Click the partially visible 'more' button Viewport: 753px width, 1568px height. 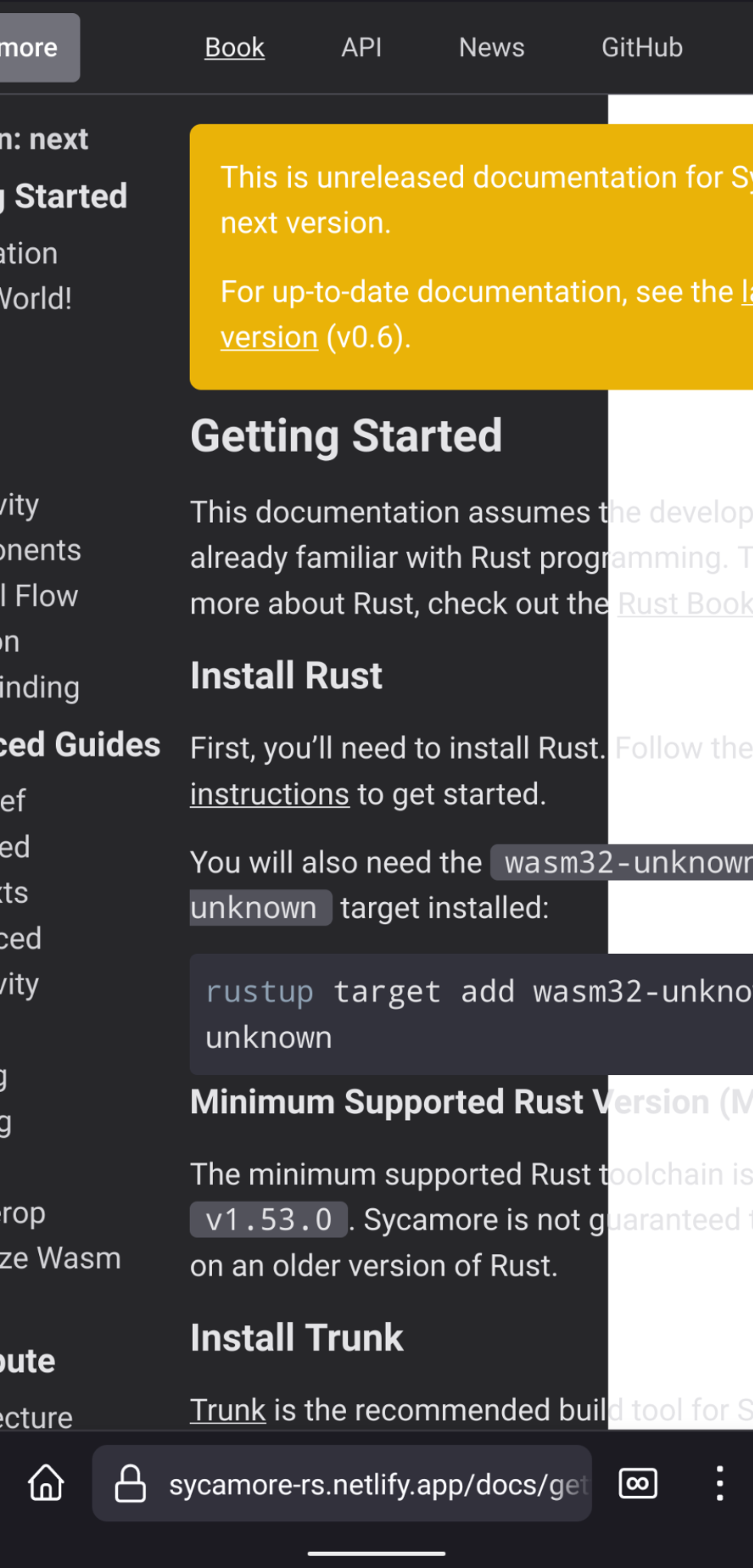(40, 47)
